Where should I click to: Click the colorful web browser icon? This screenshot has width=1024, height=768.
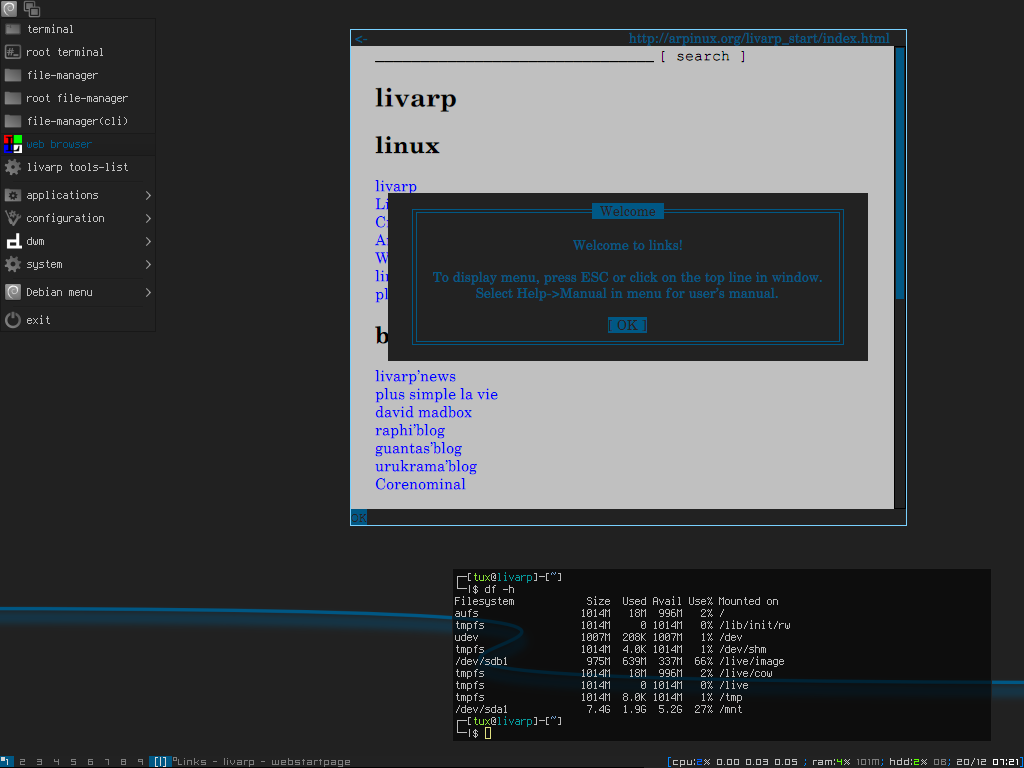coord(12,144)
